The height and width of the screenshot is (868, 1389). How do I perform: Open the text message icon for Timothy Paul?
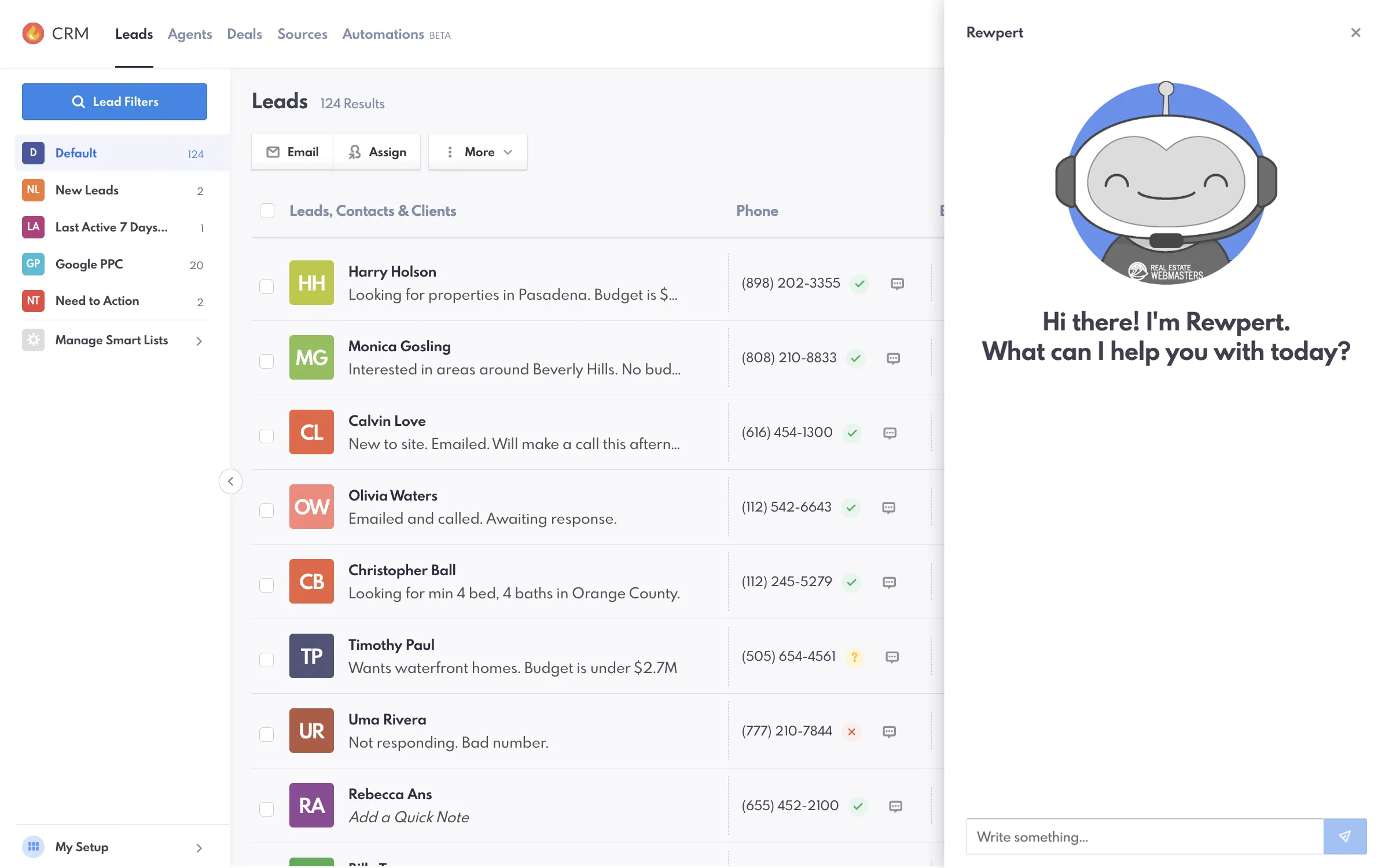892,657
